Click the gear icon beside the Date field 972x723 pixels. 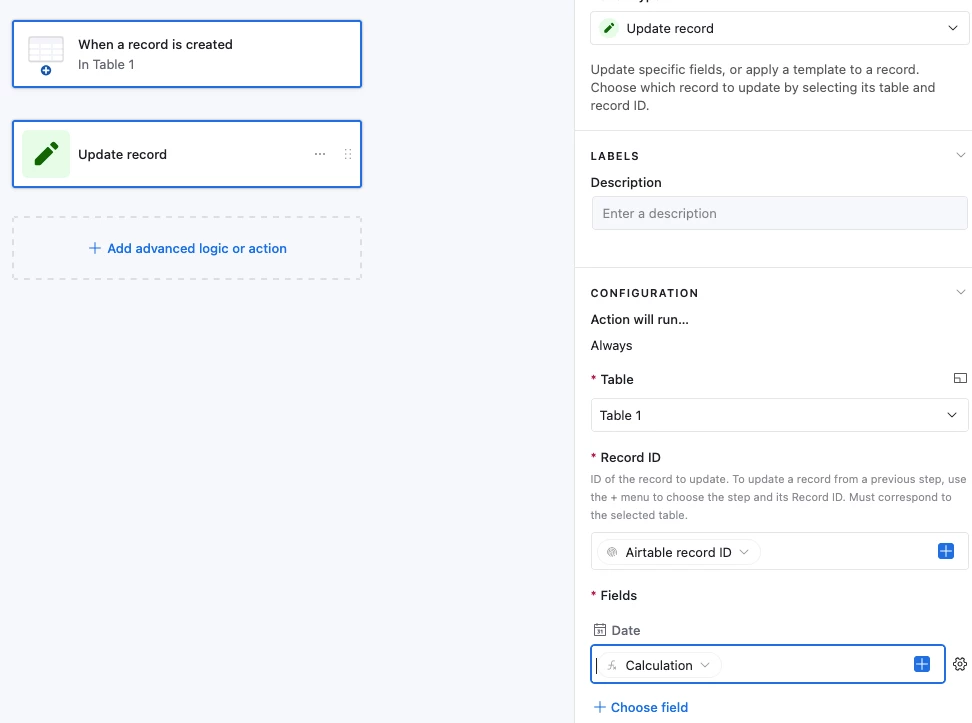tap(960, 664)
